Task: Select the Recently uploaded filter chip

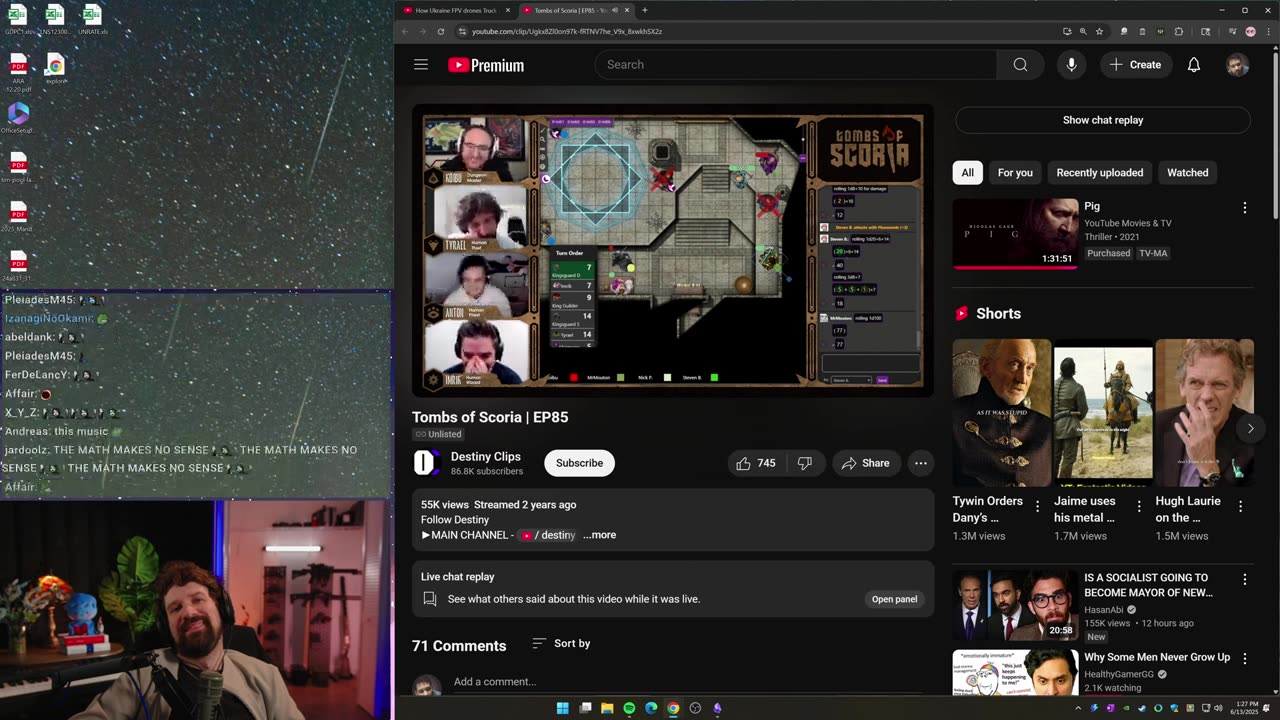Action: 1100,173
